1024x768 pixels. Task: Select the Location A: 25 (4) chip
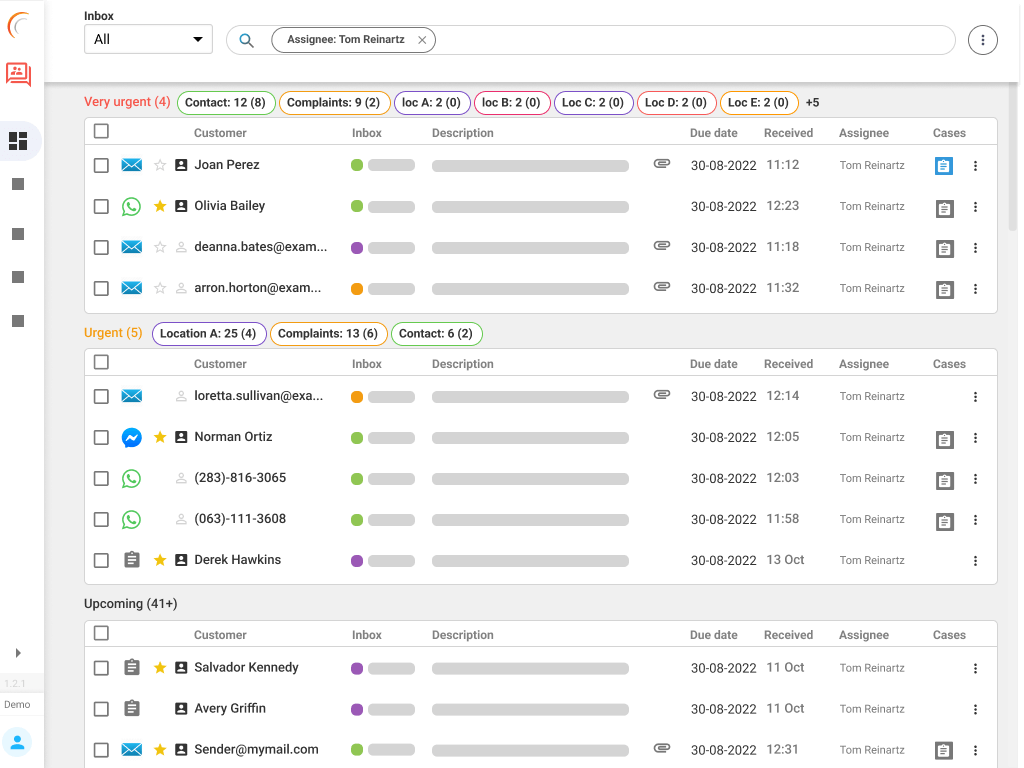pyautogui.click(x=209, y=334)
